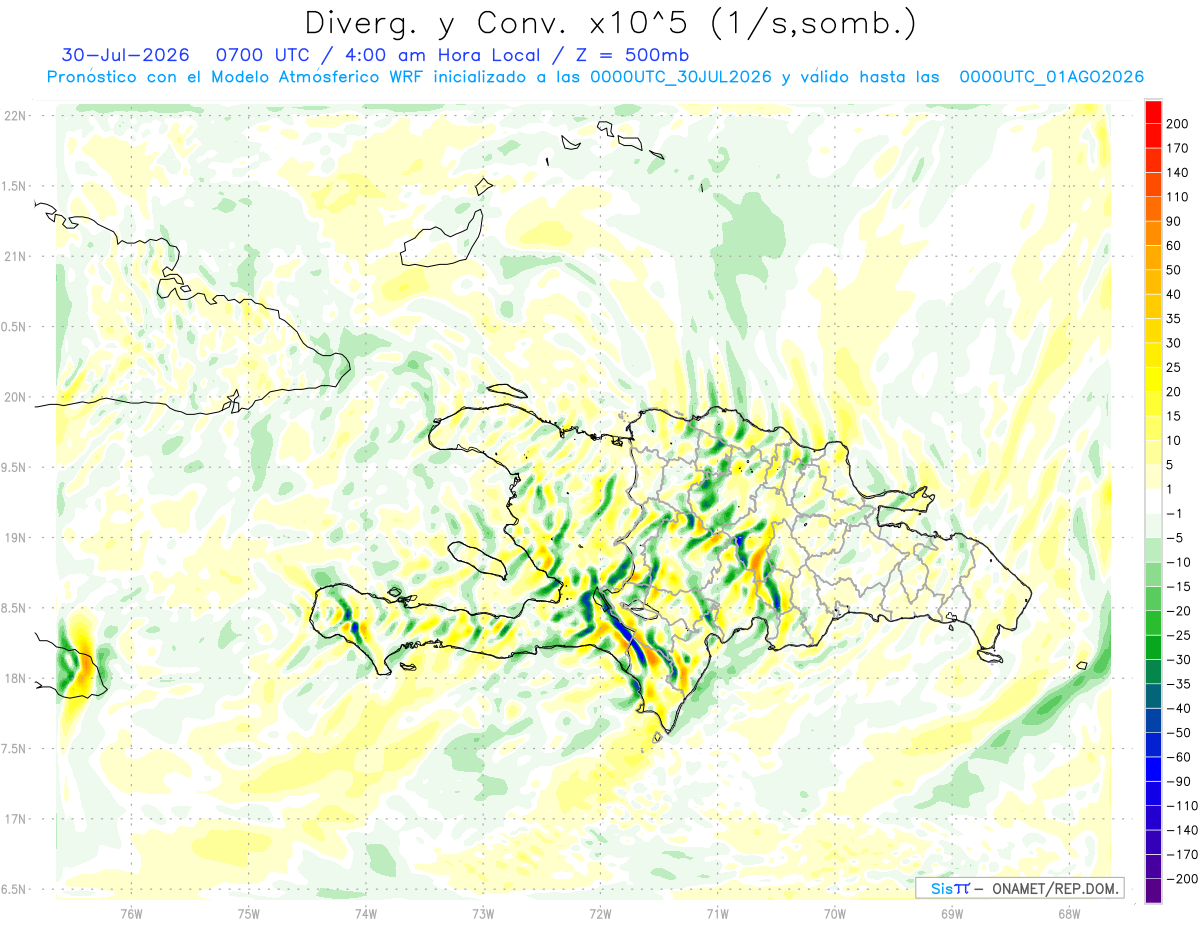The height and width of the screenshot is (927, 1200).
Task: Click '0000UTC_01AGO2026' valid-until text
Action: click(x=1051, y=77)
